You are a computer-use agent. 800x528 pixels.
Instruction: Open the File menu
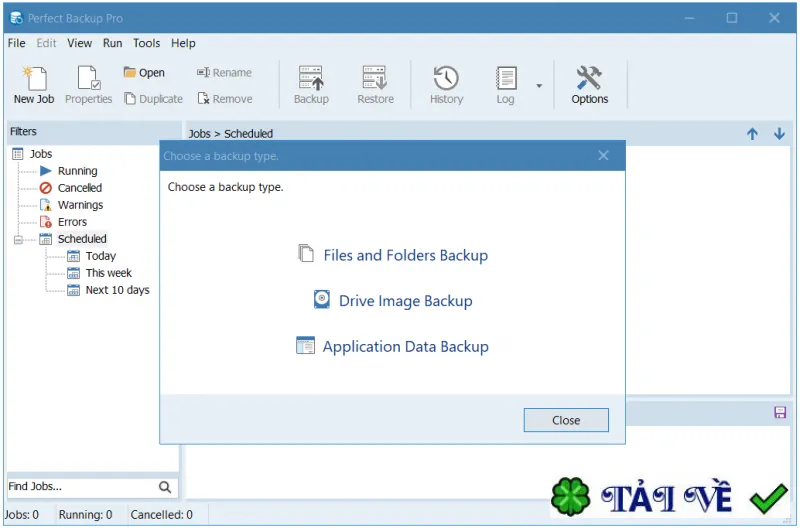click(x=16, y=43)
